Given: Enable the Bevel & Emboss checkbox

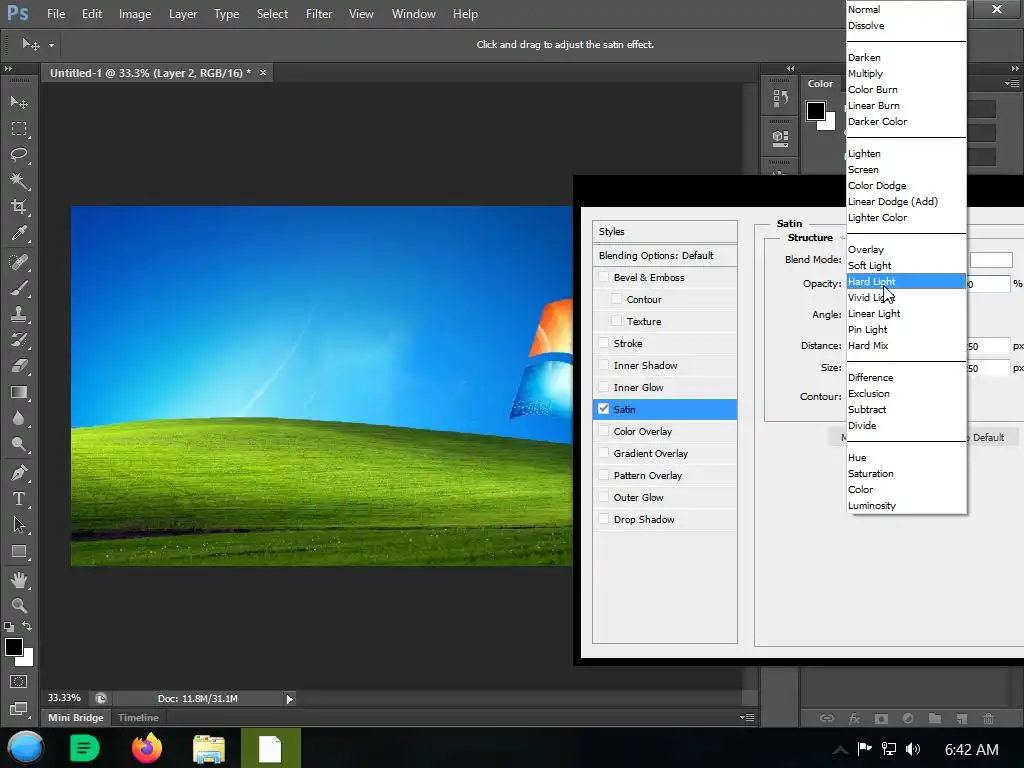Looking at the screenshot, I should [x=603, y=277].
